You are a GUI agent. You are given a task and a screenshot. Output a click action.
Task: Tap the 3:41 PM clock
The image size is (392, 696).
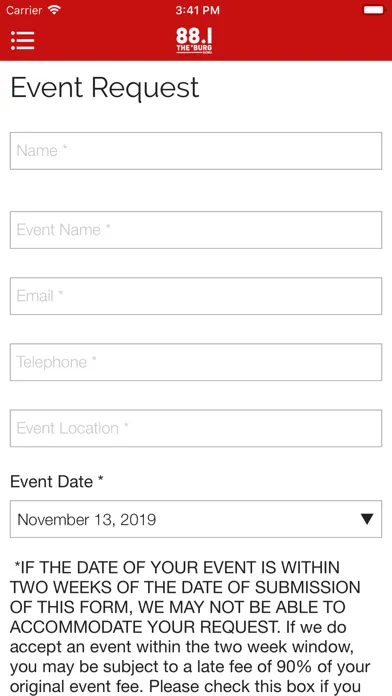(x=197, y=10)
